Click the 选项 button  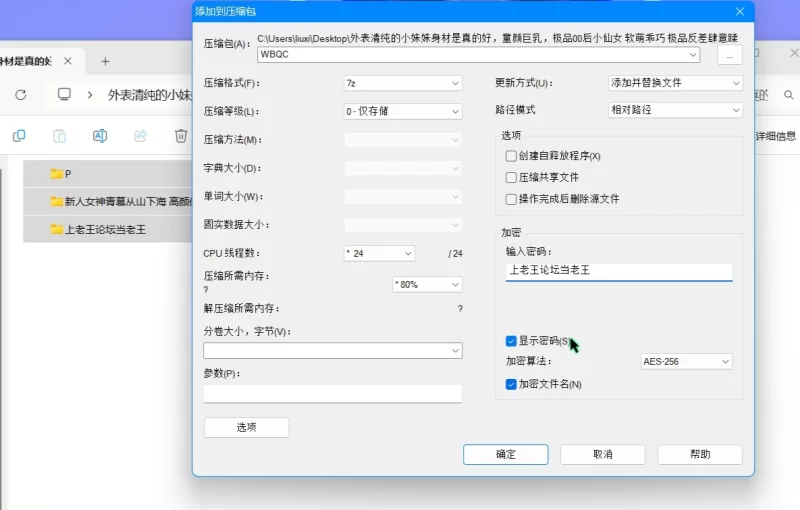tap(246, 427)
